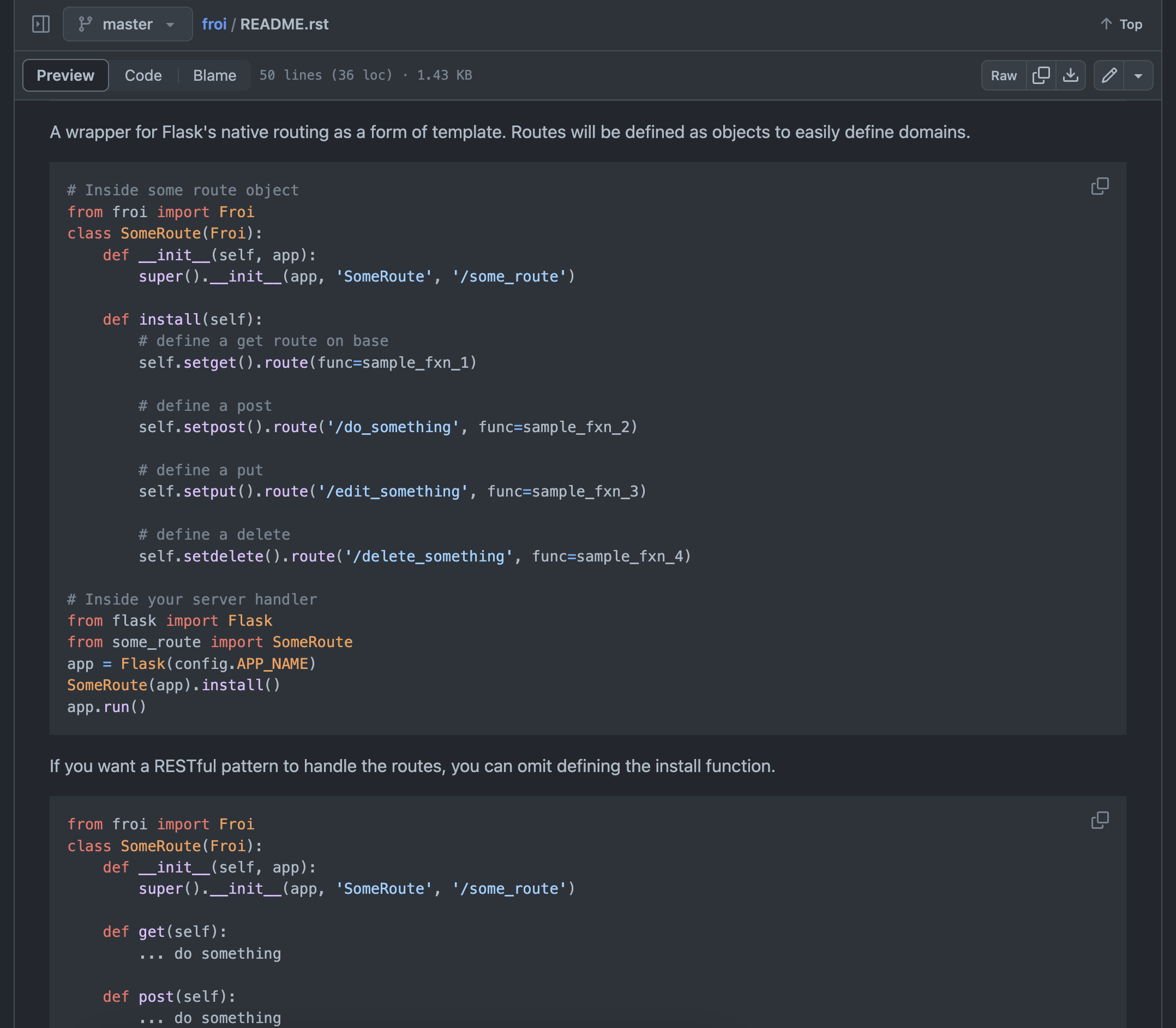Image resolution: width=1176 pixels, height=1028 pixels.
Task: Click the 'from flask import Flask' line
Action: (170, 621)
